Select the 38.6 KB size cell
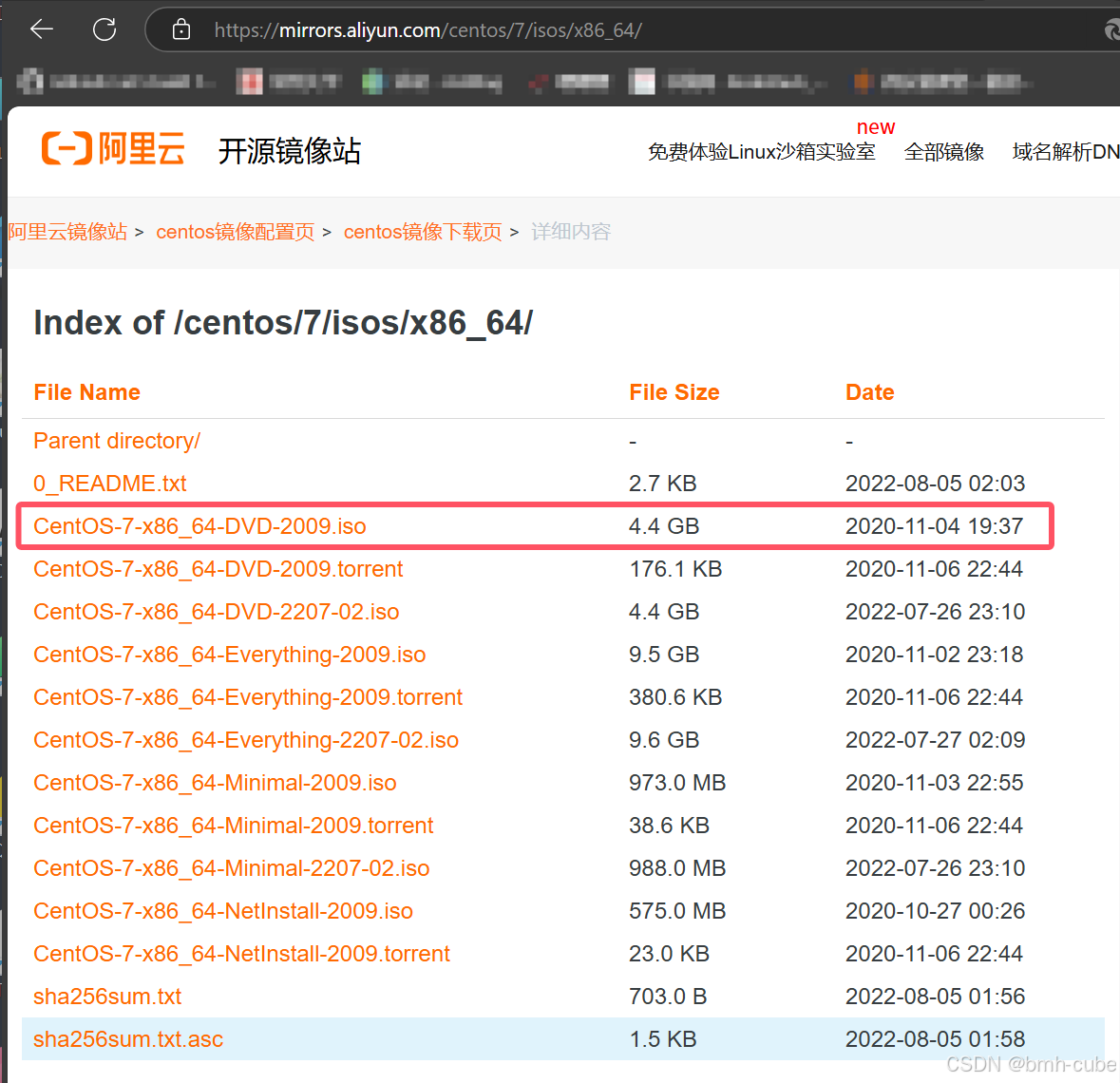Viewport: 1120px width, 1083px height. click(670, 826)
